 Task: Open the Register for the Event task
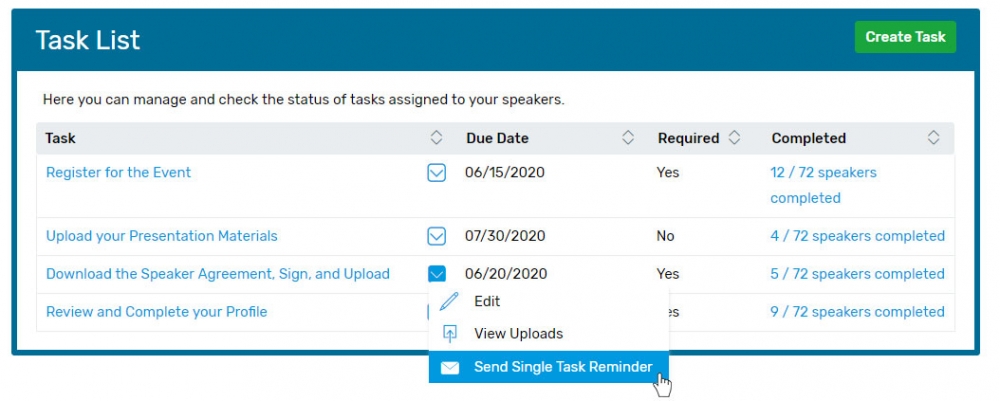[118, 172]
